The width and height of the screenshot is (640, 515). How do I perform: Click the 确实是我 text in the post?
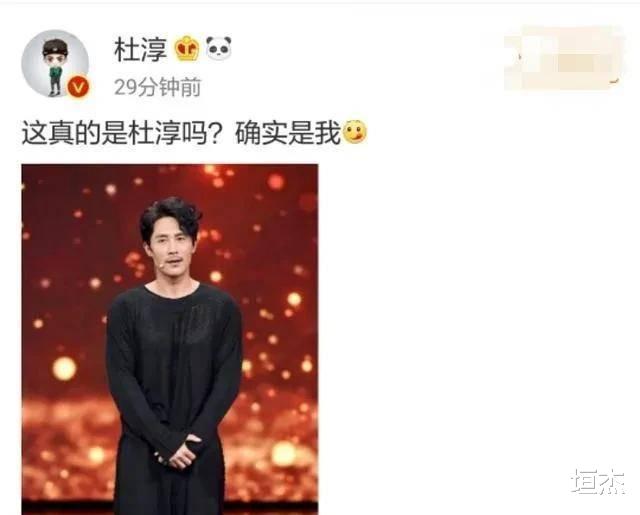(288, 133)
